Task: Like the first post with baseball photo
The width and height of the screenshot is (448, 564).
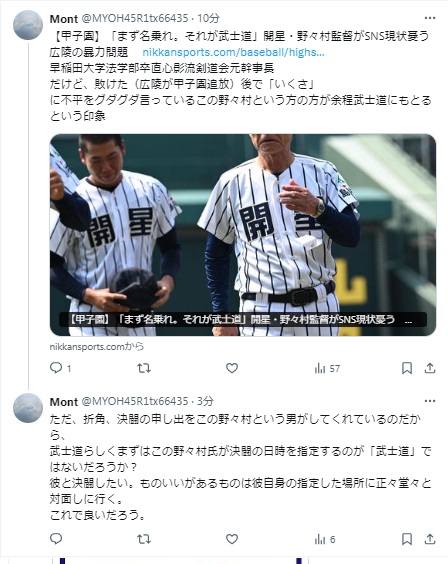Action: tap(232, 368)
